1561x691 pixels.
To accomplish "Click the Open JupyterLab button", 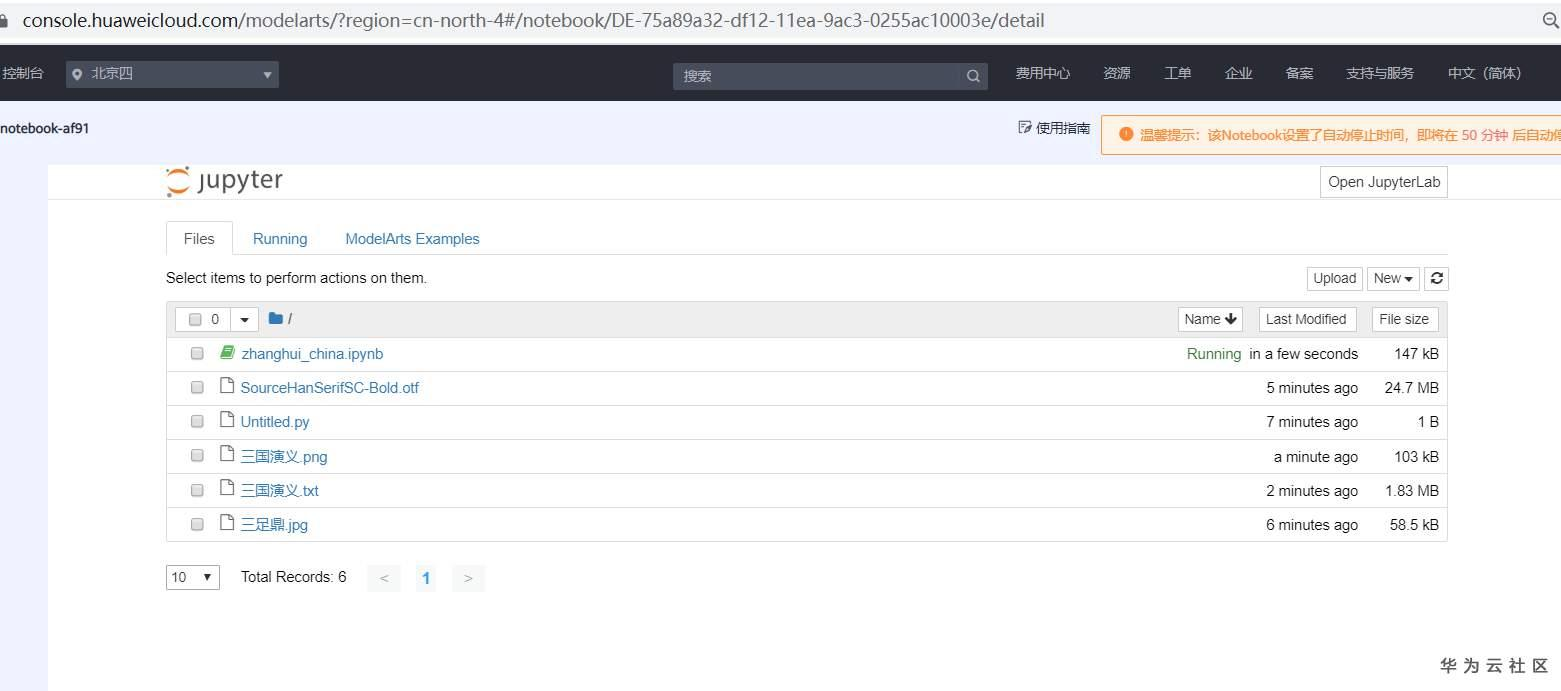I will pyautogui.click(x=1383, y=182).
